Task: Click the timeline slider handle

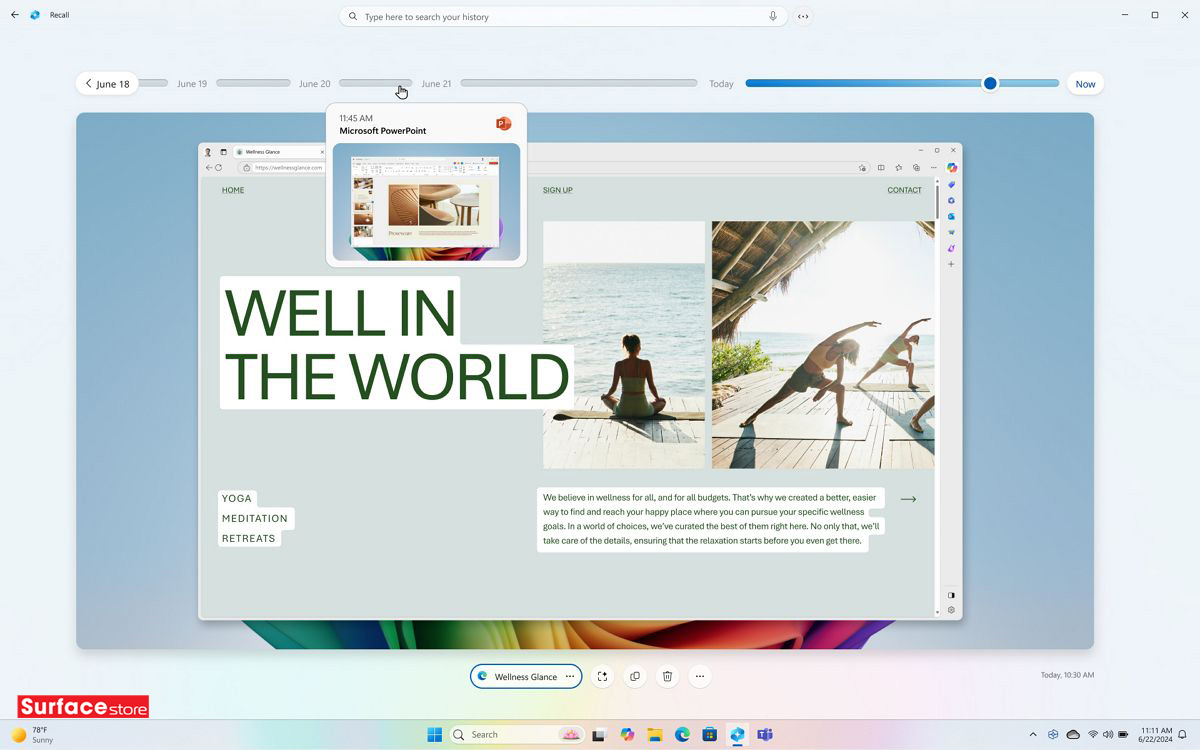Action: 990,84
